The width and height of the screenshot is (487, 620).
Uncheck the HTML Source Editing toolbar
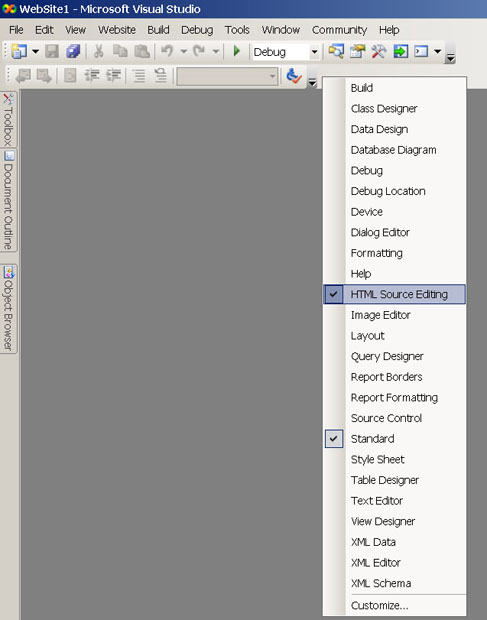394,294
